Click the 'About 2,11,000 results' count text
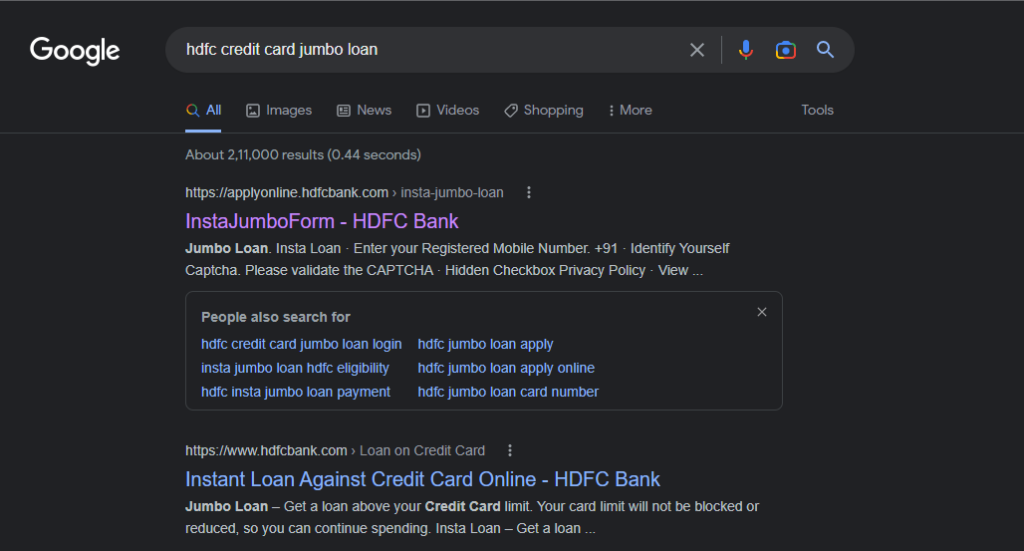1024x551 pixels. point(303,155)
